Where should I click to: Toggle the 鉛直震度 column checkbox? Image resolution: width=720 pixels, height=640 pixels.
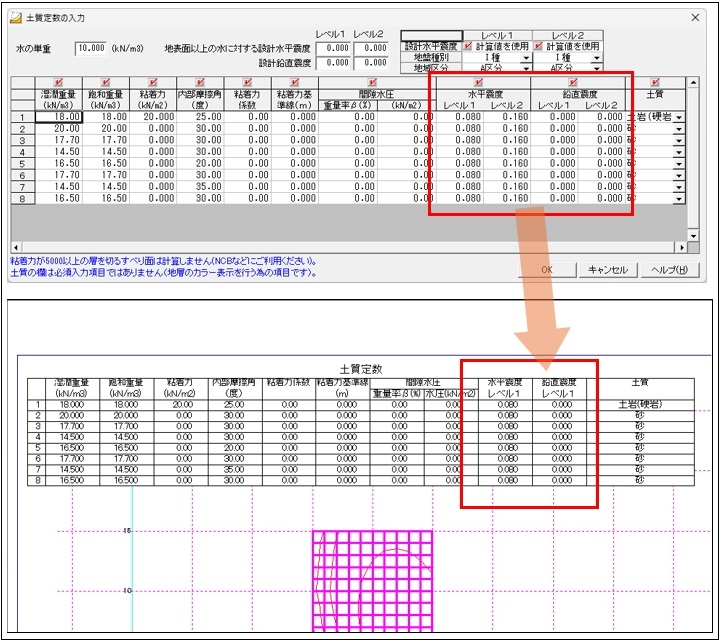(x=573, y=82)
